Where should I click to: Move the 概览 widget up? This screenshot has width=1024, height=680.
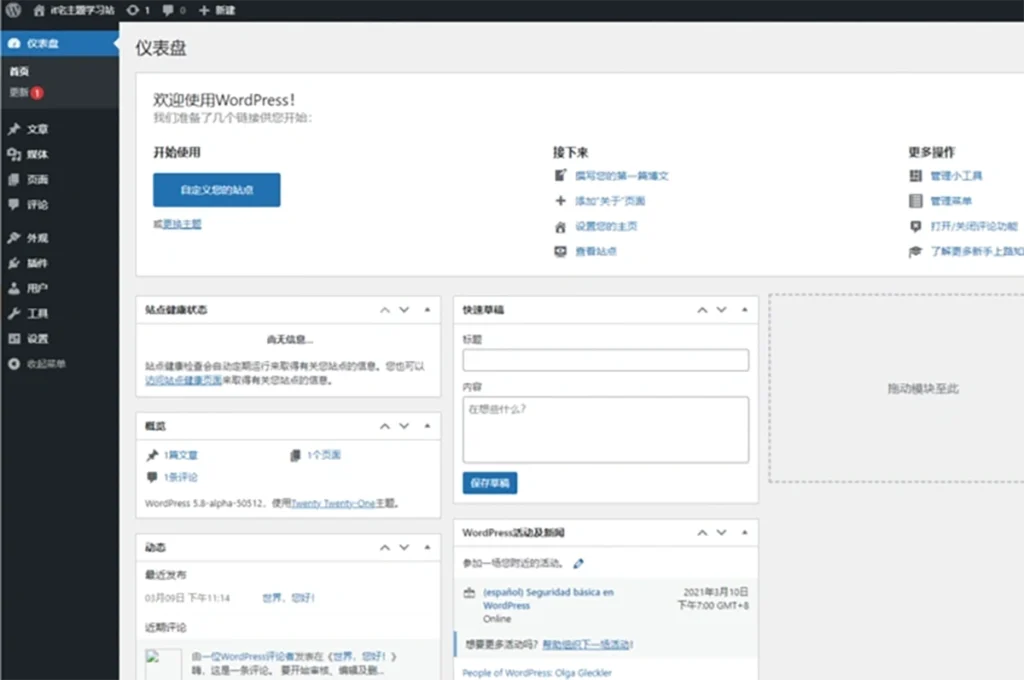point(385,426)
